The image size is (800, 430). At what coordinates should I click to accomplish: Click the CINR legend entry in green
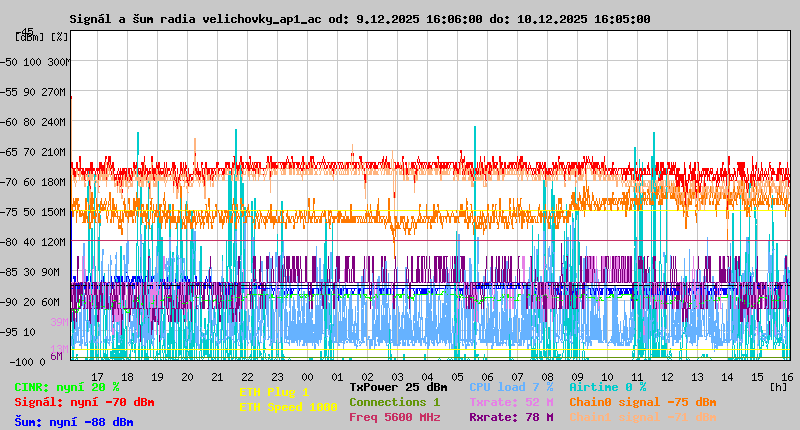pyautogui.click(x=67, y=386)
